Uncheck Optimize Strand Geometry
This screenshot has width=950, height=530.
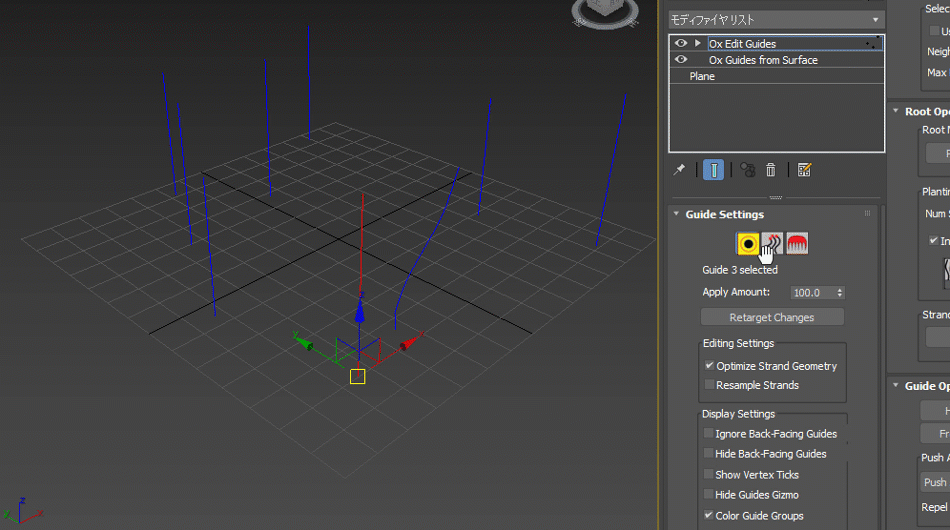point(709,366)
